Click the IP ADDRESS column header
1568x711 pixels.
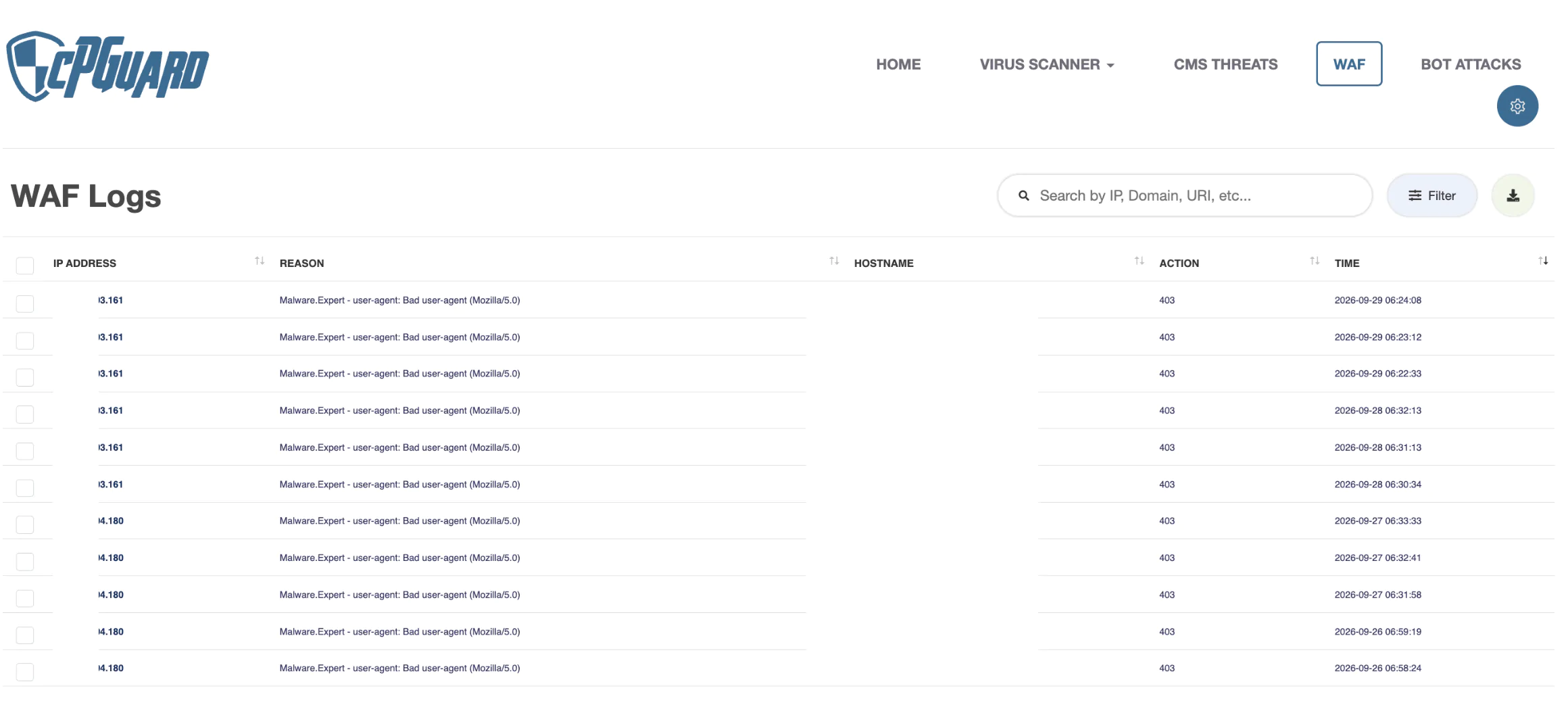click(x=84, y=264)
